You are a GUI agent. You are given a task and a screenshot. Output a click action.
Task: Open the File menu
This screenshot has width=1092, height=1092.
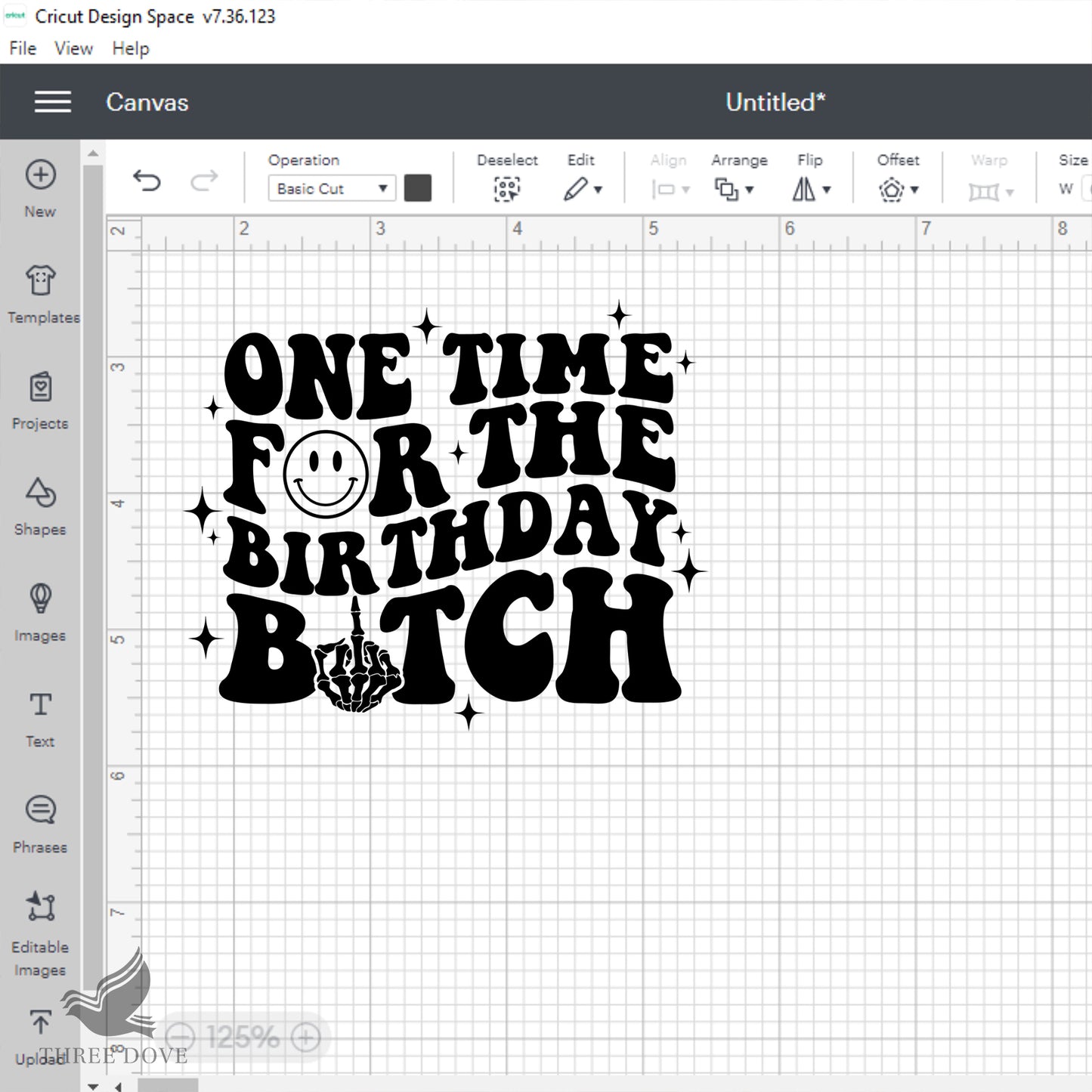coord(23,48)
